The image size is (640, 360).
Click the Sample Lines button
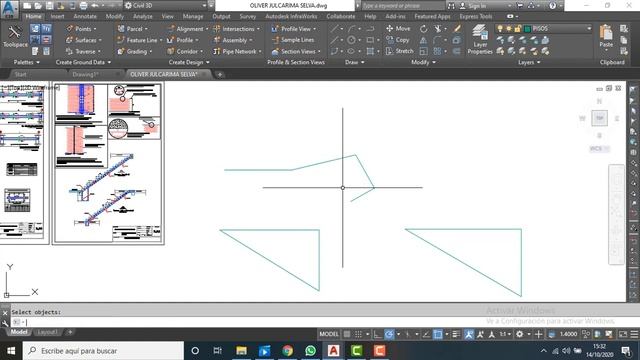click(293, 40)
